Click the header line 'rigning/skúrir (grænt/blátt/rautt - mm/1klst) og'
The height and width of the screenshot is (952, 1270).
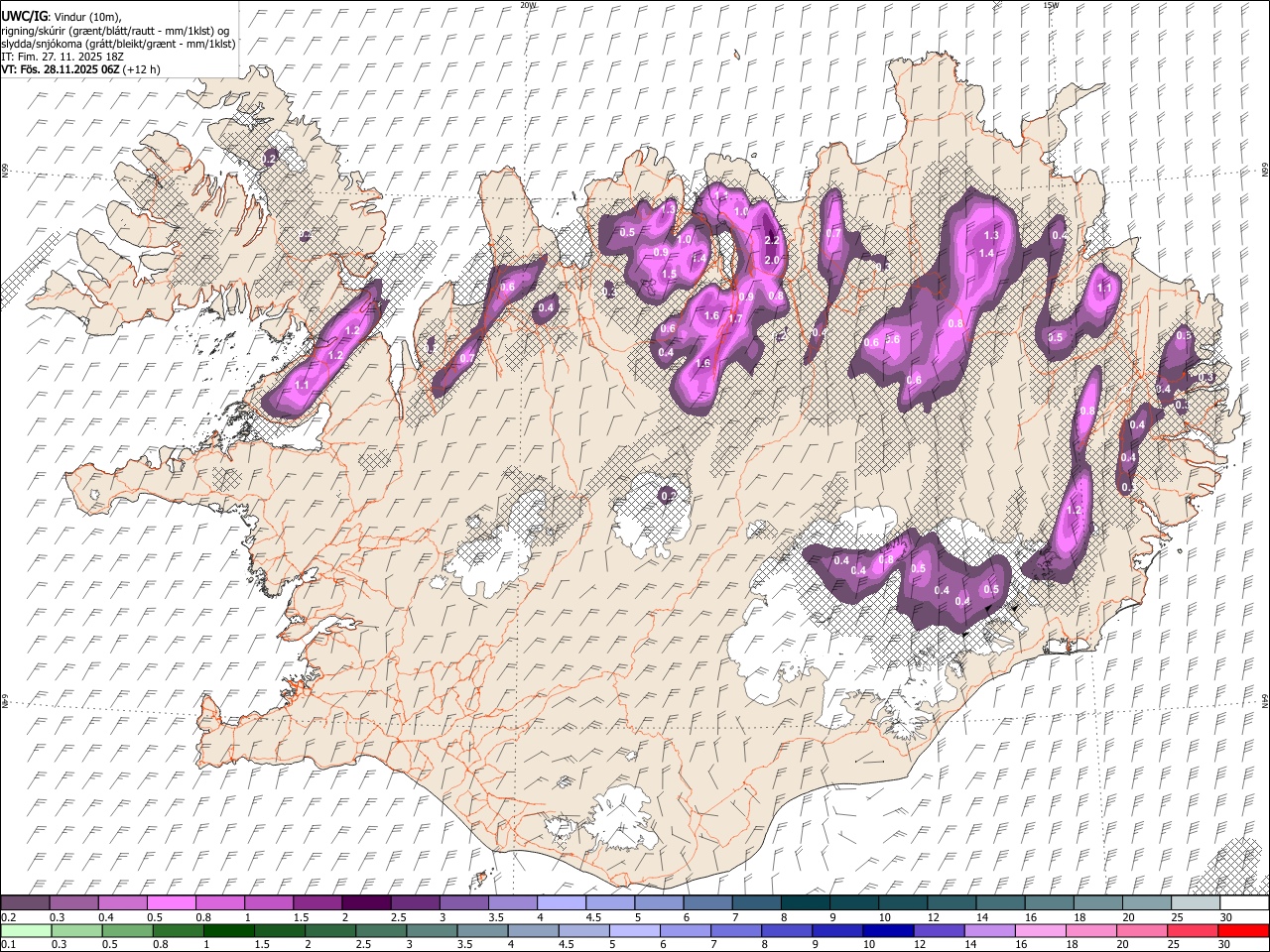click(x=115, y=31)
